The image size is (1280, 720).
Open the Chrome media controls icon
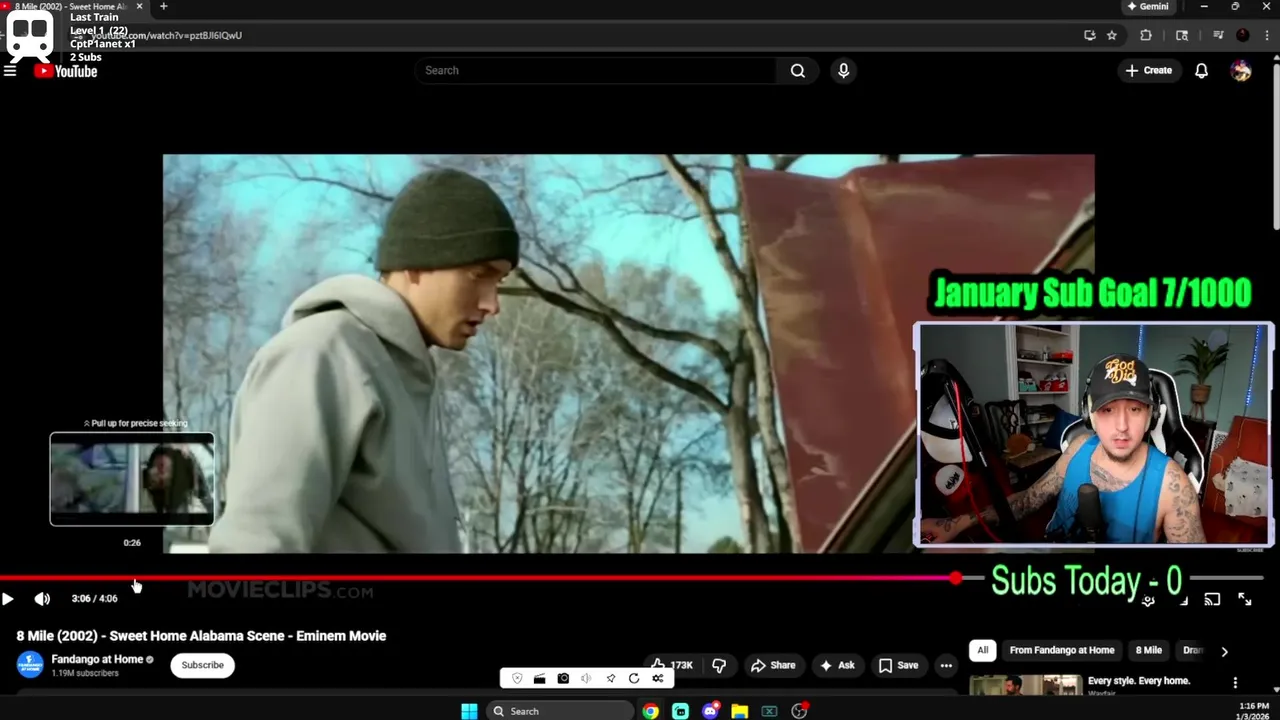point(1218,35)
